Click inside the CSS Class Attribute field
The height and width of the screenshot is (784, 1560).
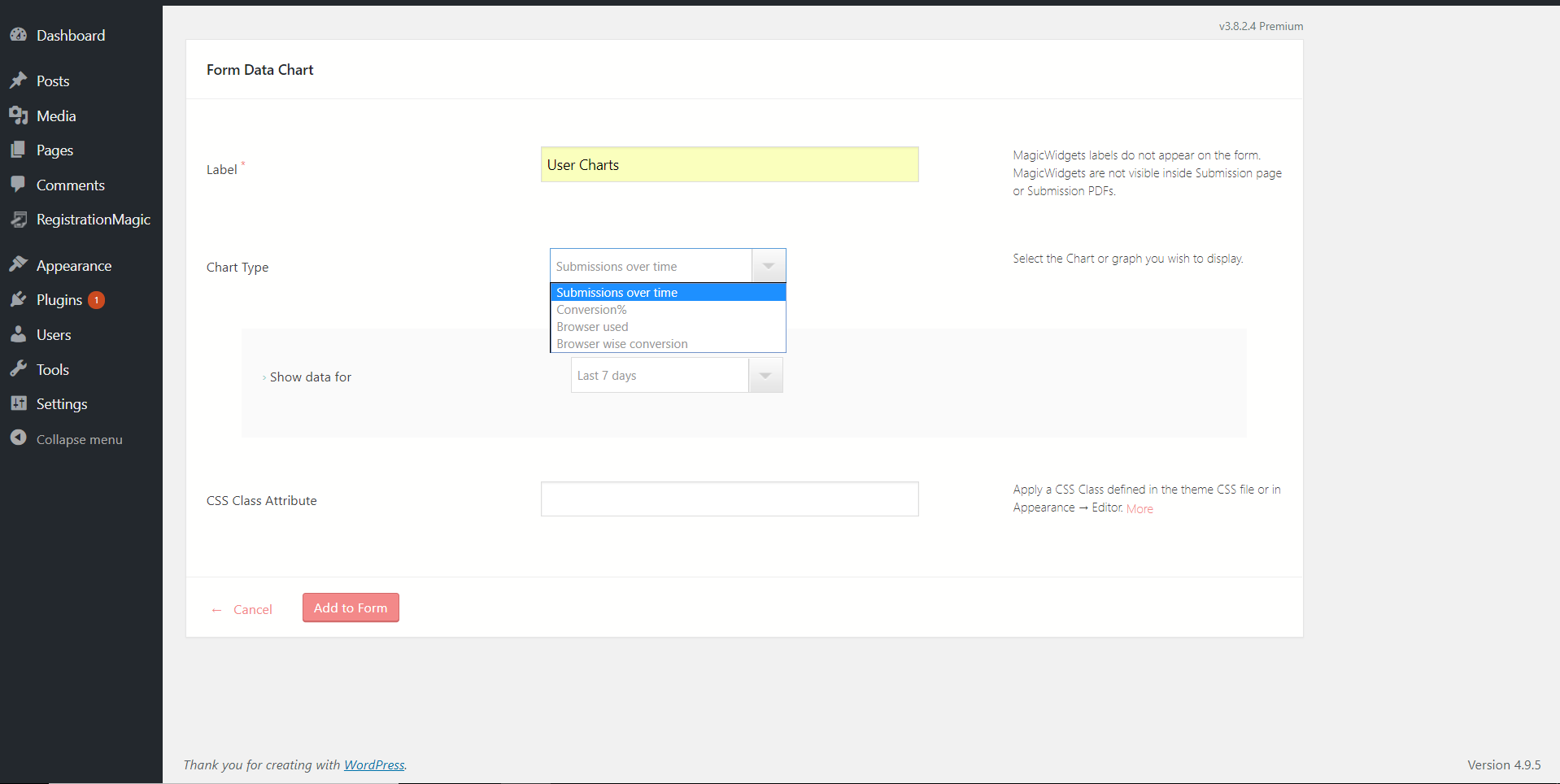click(x=728, y=499)
